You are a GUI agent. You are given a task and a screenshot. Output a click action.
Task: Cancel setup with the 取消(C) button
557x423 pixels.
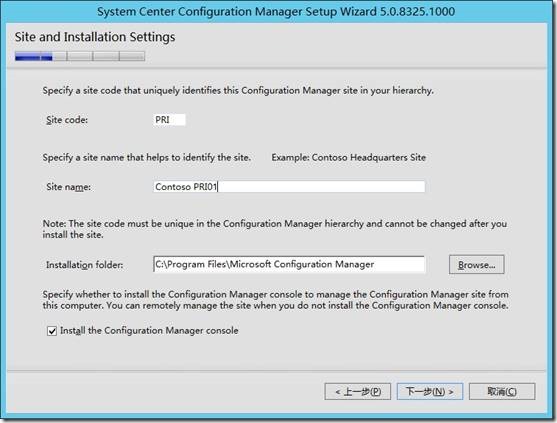(x=502, y=391)
